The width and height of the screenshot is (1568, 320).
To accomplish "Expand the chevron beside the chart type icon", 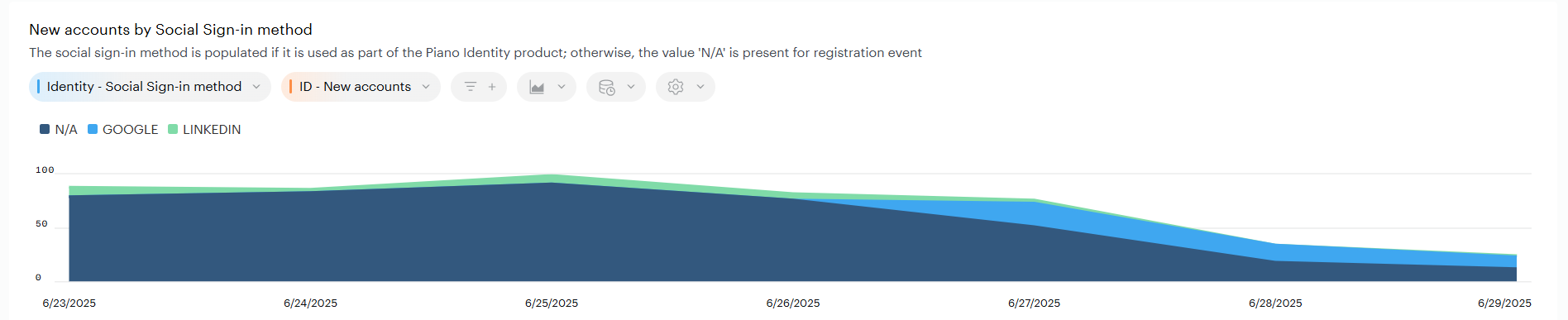I will 562,87.
